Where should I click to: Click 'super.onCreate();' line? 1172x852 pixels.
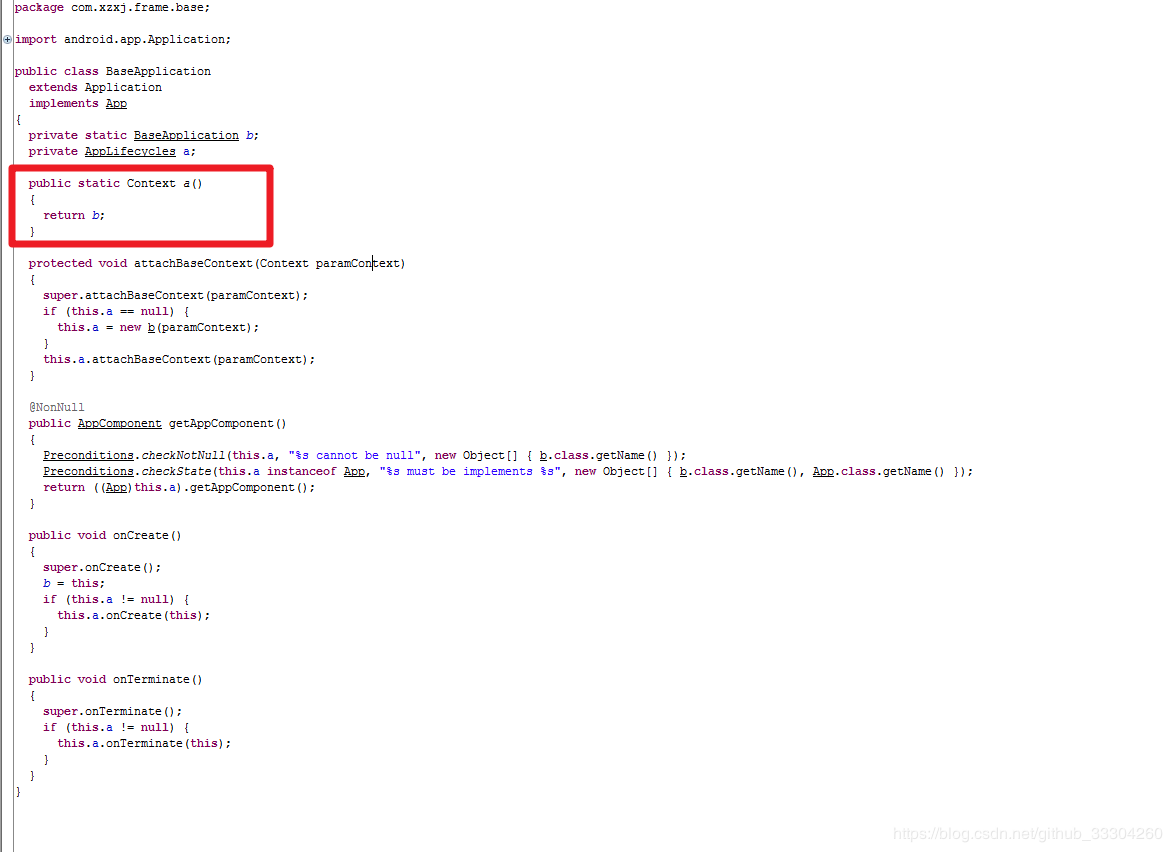tap(102, 567)
